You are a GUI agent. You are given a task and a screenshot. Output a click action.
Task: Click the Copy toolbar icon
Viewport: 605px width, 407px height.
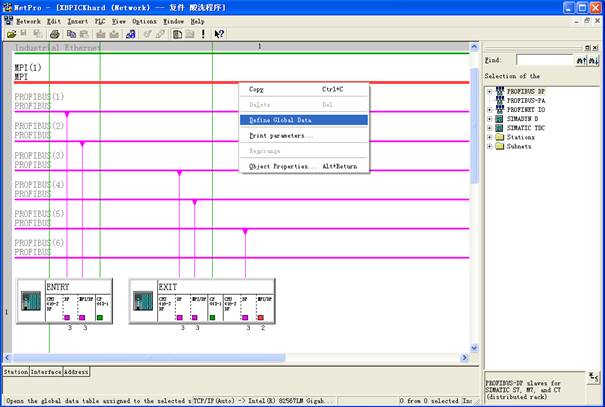[70, 34]
